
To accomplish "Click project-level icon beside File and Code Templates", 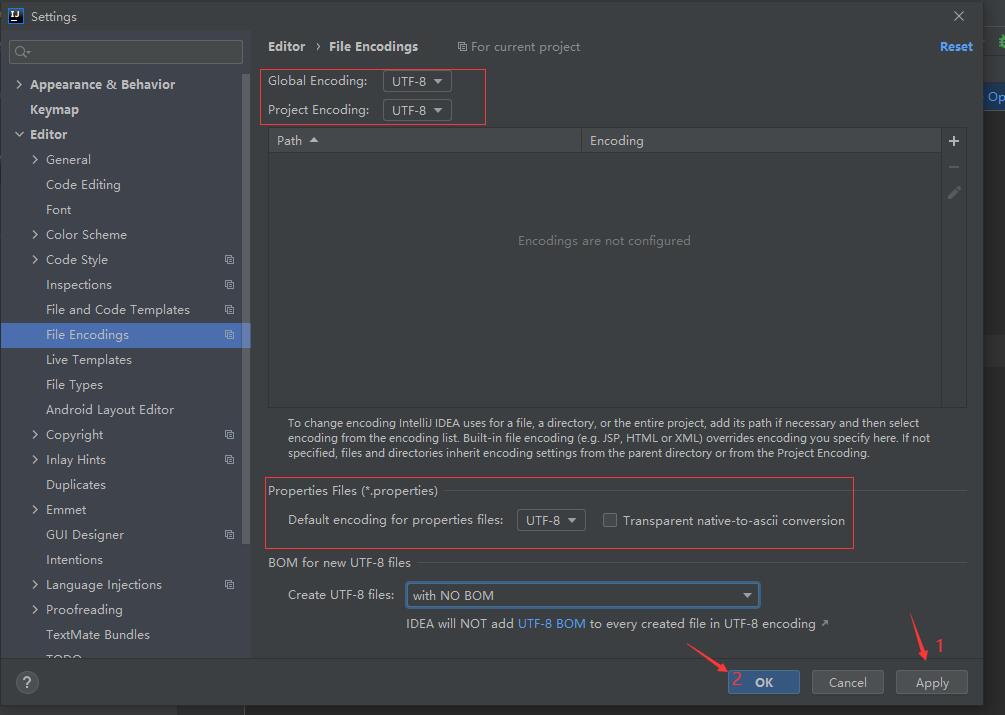I will (x=229, y=309).
